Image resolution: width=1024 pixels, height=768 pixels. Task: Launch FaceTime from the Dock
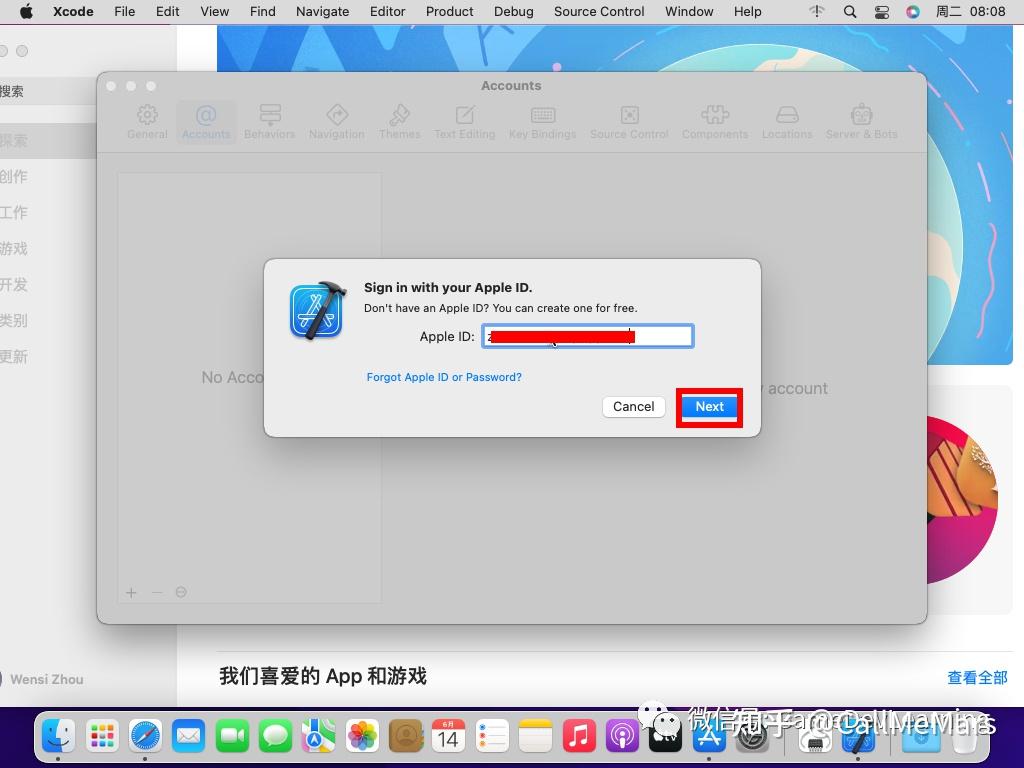pyautogui.click(x=232, y=736)
